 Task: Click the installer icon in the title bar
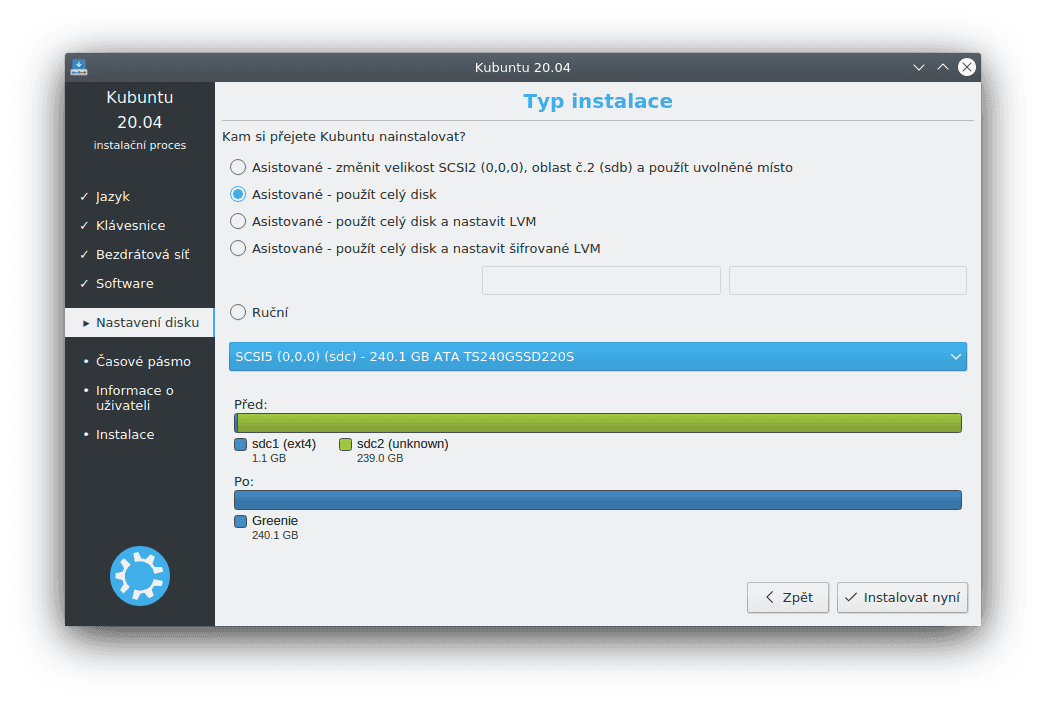(x=79, y=67)
